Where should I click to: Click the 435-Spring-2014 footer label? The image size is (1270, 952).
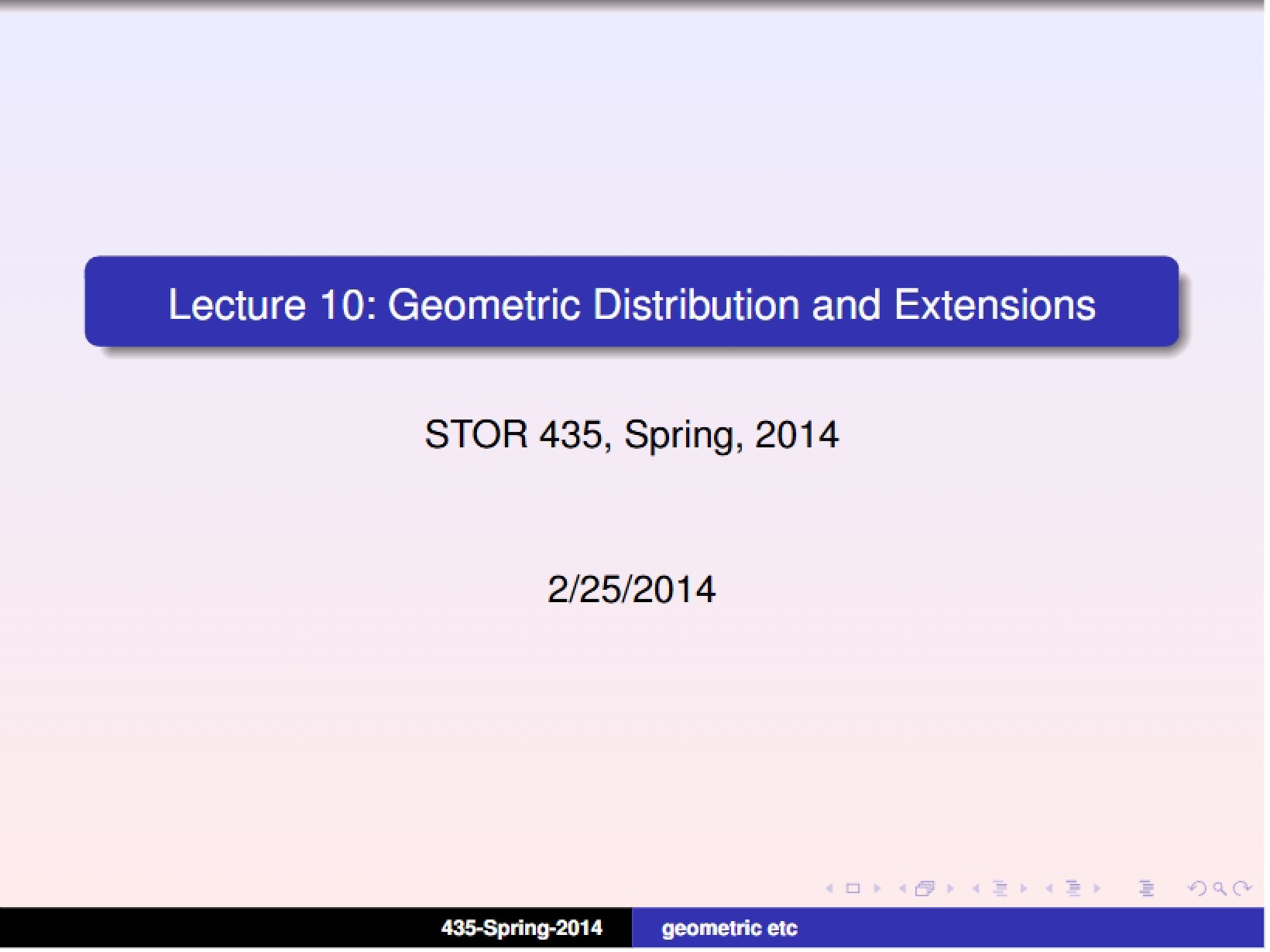point(521,928)
